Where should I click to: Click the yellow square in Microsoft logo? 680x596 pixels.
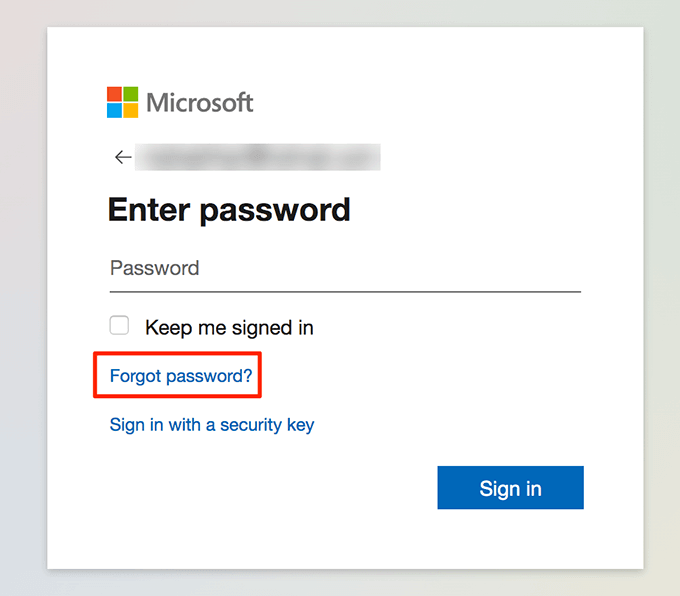pos(131,110)
